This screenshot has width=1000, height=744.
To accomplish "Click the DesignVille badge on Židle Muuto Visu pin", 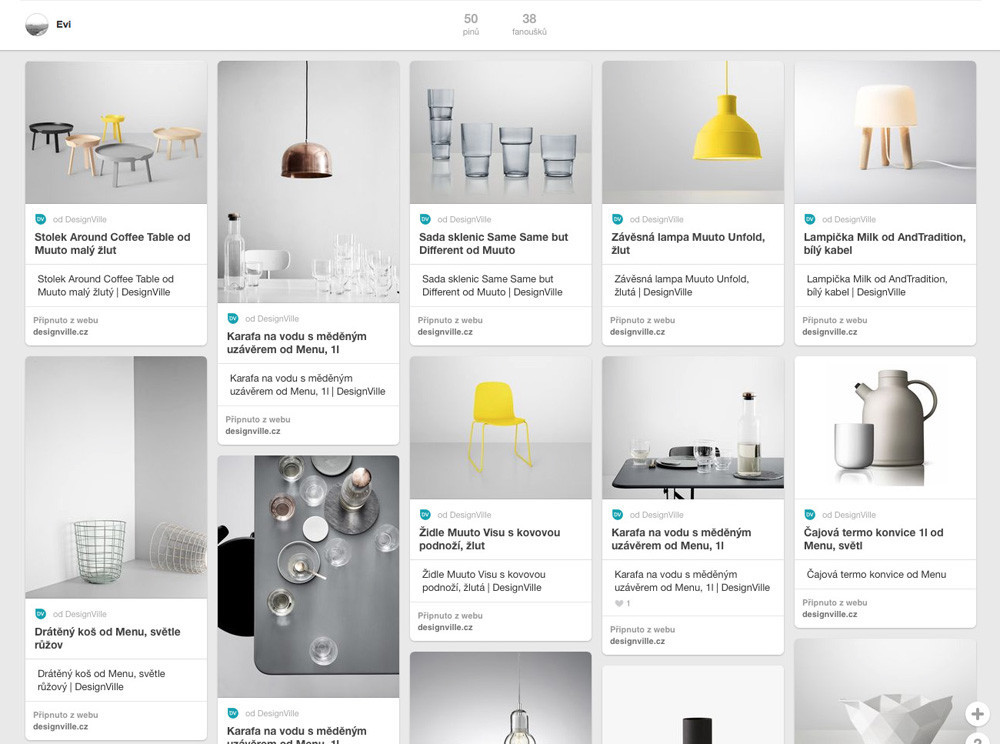I will point(425,514).
